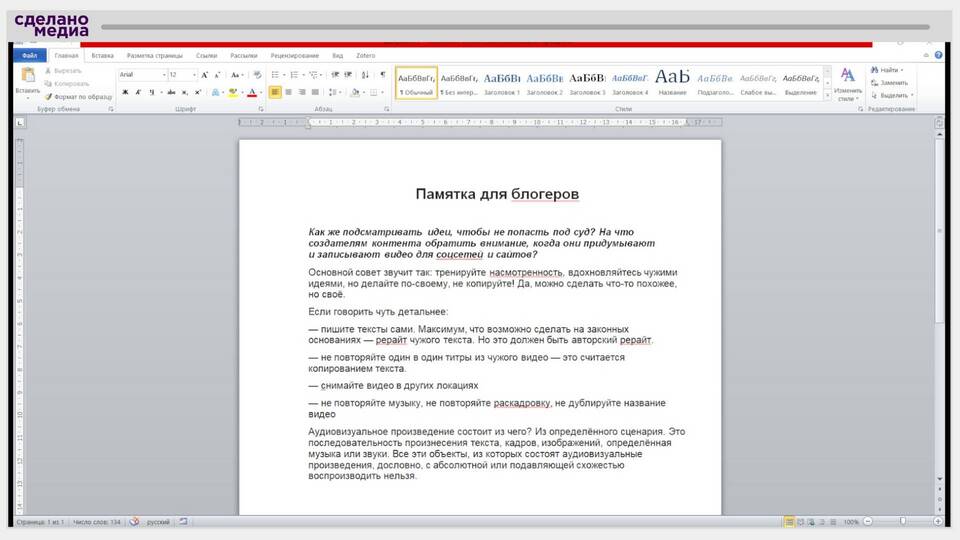
Task: Decrease font size with shrink font icon
Action: (x=217, y=75)
